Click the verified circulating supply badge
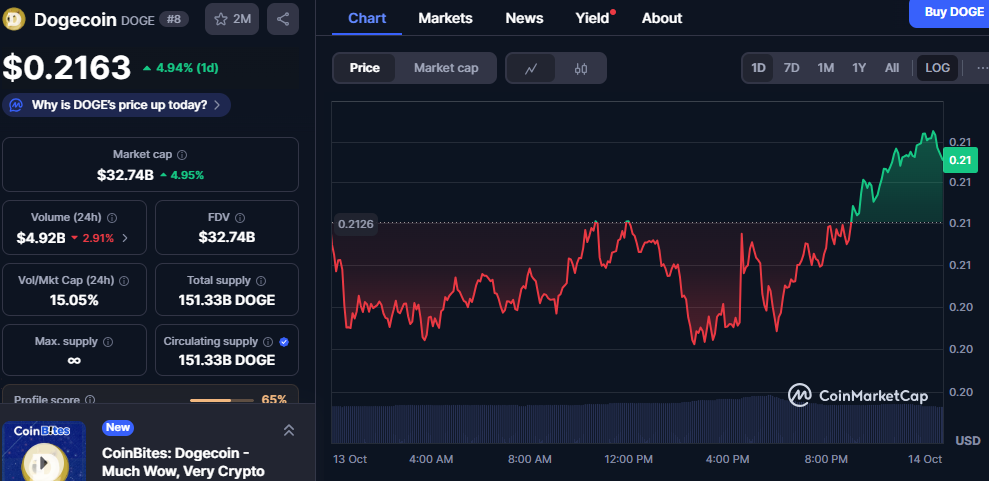989x481 pixels. coord(284,342)
